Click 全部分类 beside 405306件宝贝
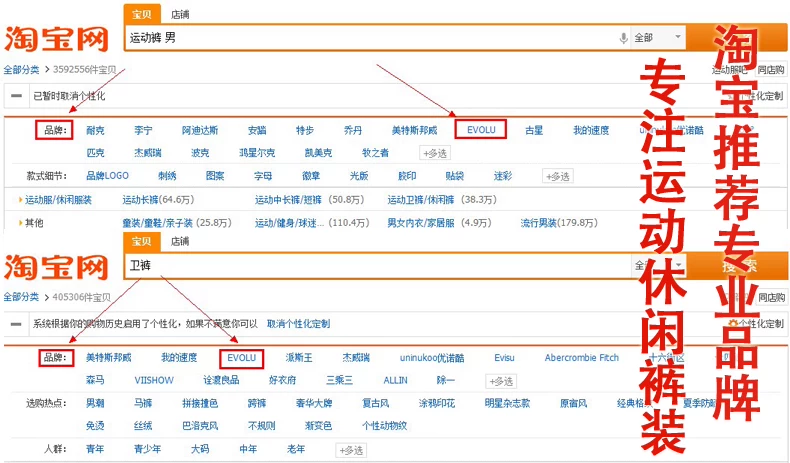Image resolution: width=790 pixels, height=463 pixels. pos(21,297)
